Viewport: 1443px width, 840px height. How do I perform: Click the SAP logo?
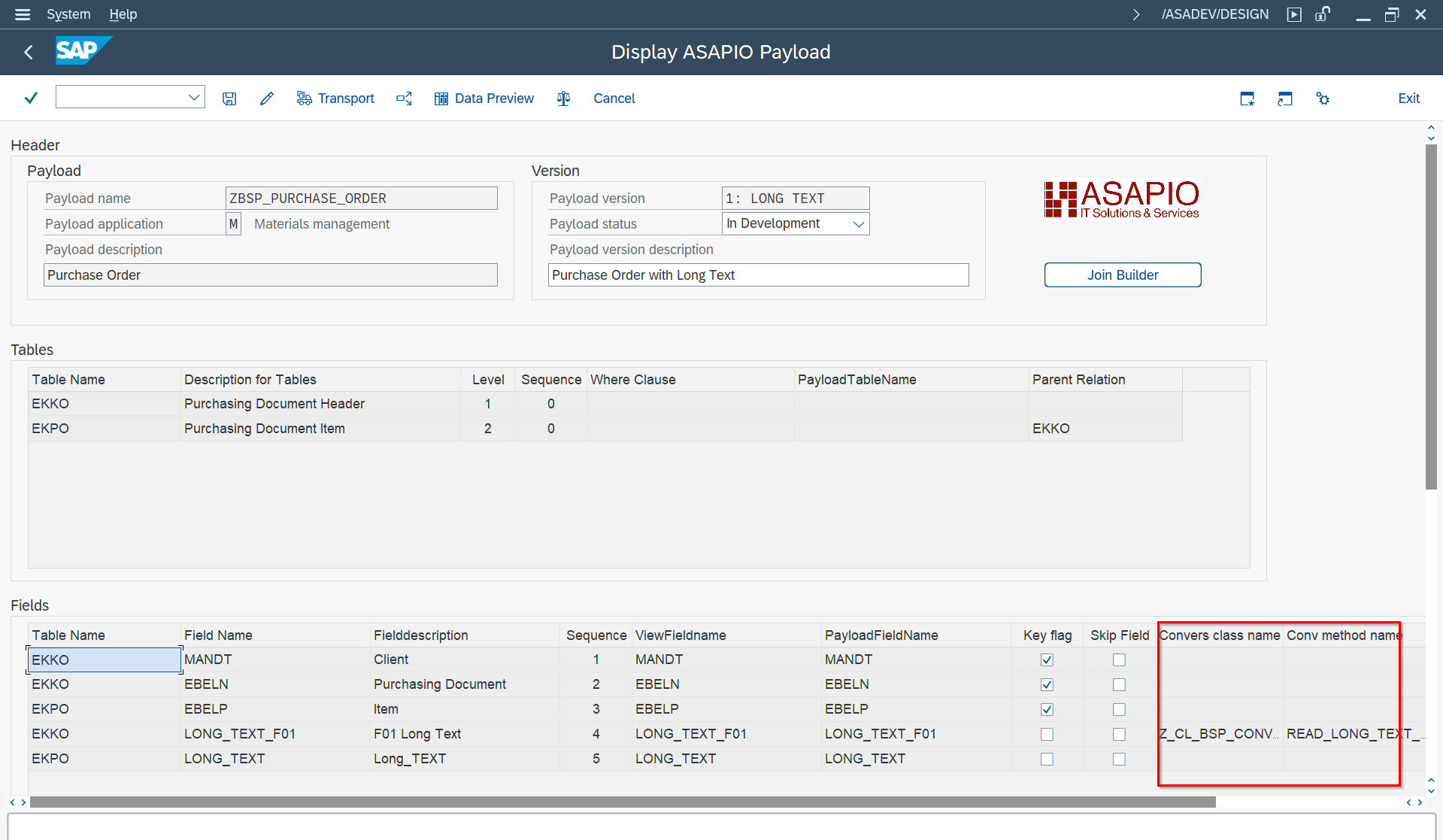click(83, 50)
